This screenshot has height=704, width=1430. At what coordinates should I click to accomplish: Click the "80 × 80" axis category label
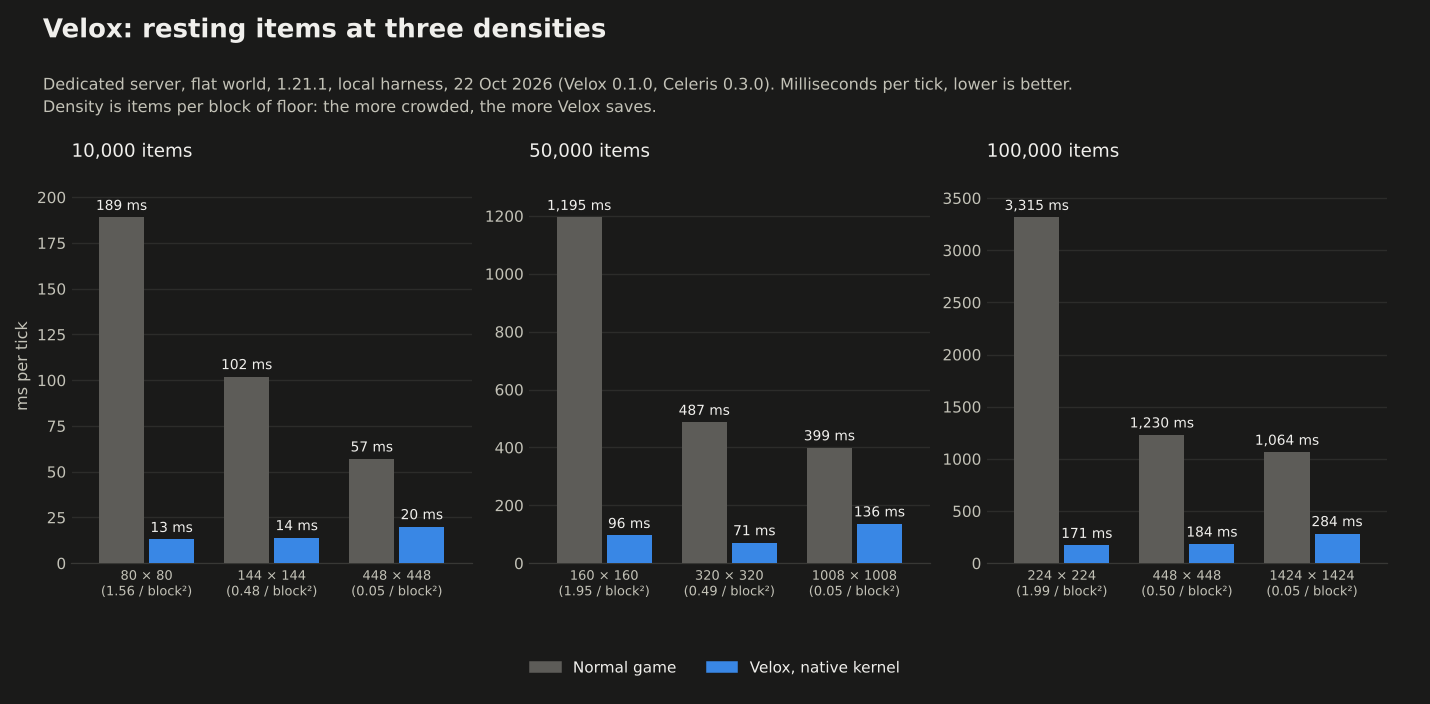(146, 576)
